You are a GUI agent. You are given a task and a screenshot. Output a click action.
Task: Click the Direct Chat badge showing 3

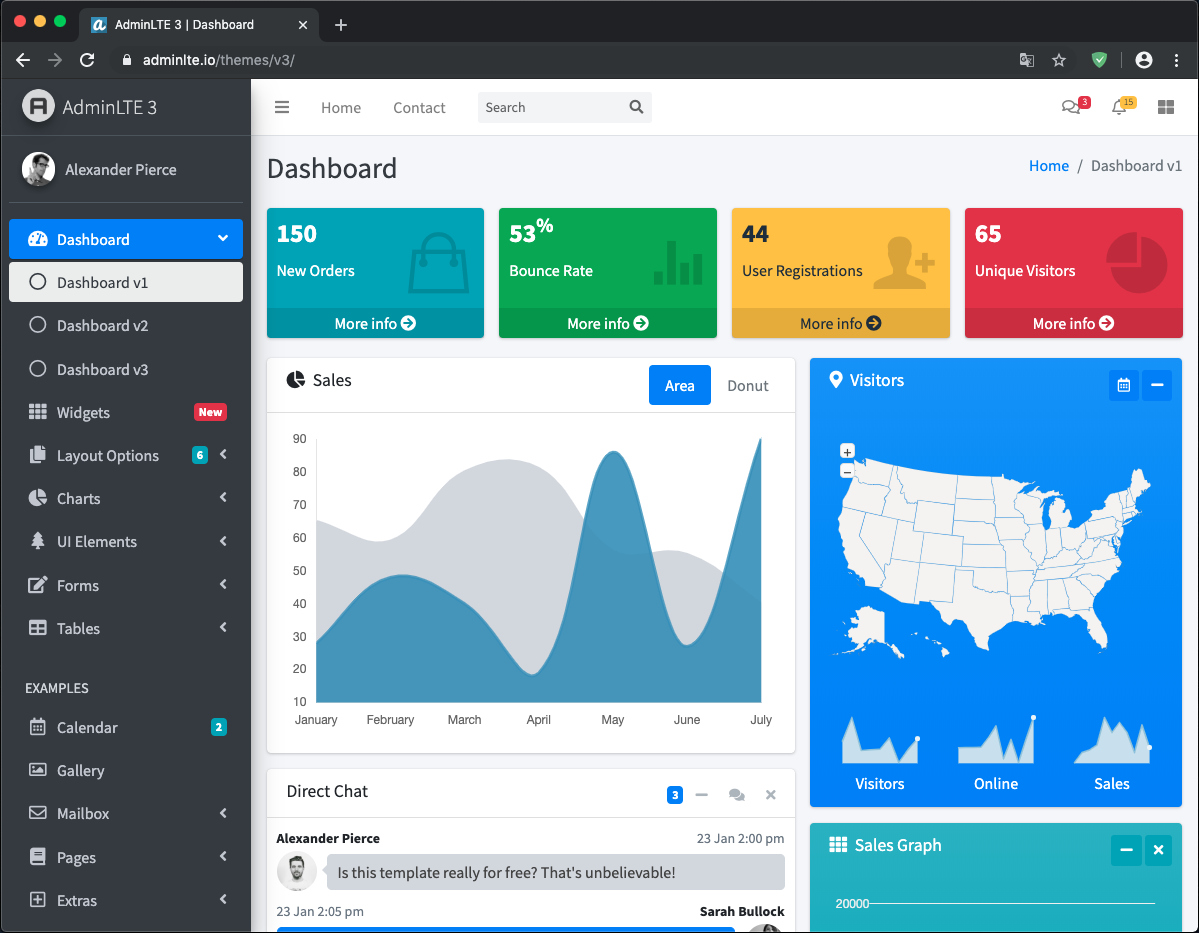(x=674, y=795)
